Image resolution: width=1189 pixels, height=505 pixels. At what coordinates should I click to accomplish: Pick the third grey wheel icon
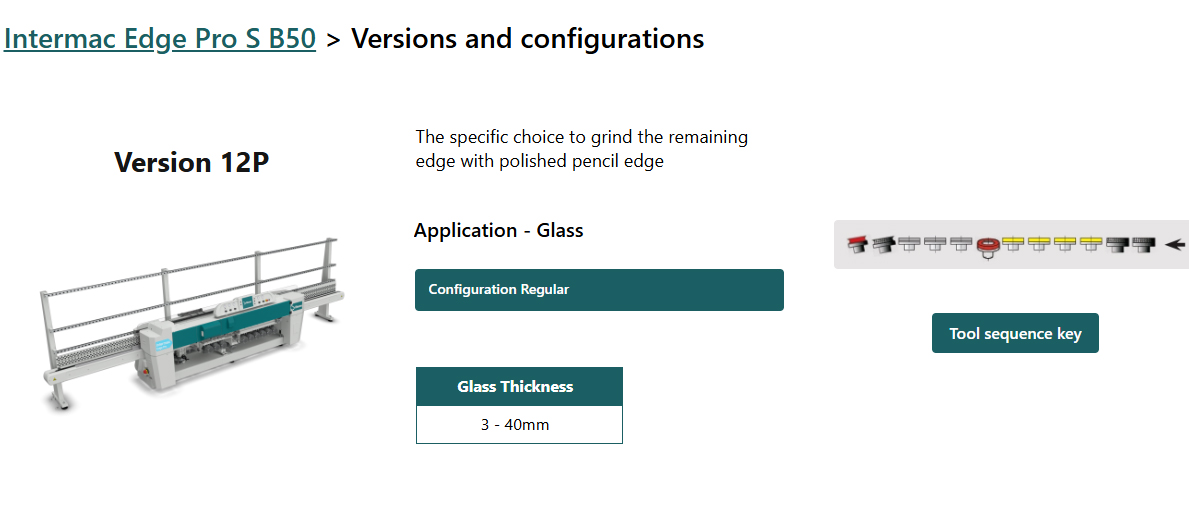(960, 244)
